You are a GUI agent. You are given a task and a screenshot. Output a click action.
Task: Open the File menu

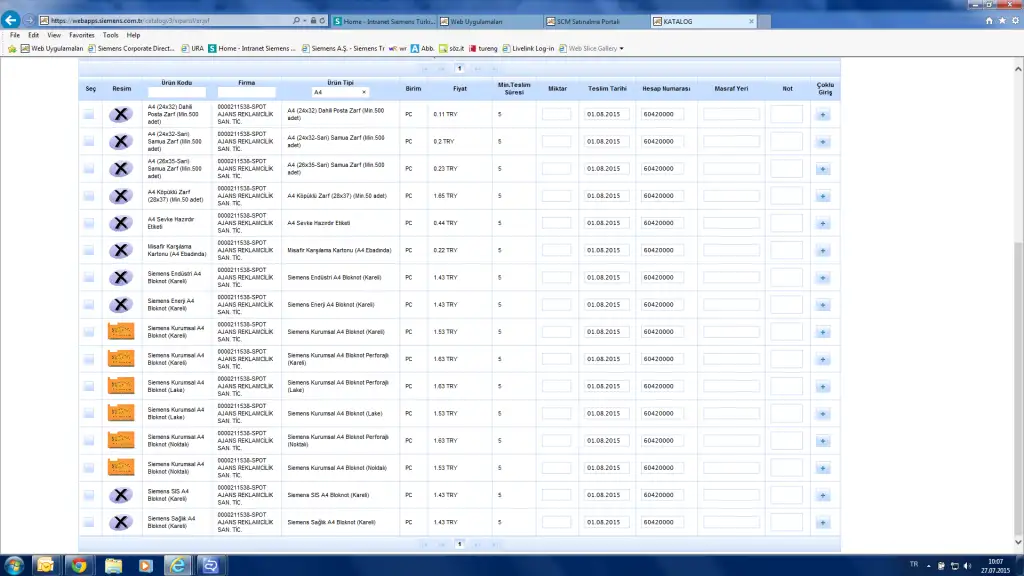click(14, 35)
